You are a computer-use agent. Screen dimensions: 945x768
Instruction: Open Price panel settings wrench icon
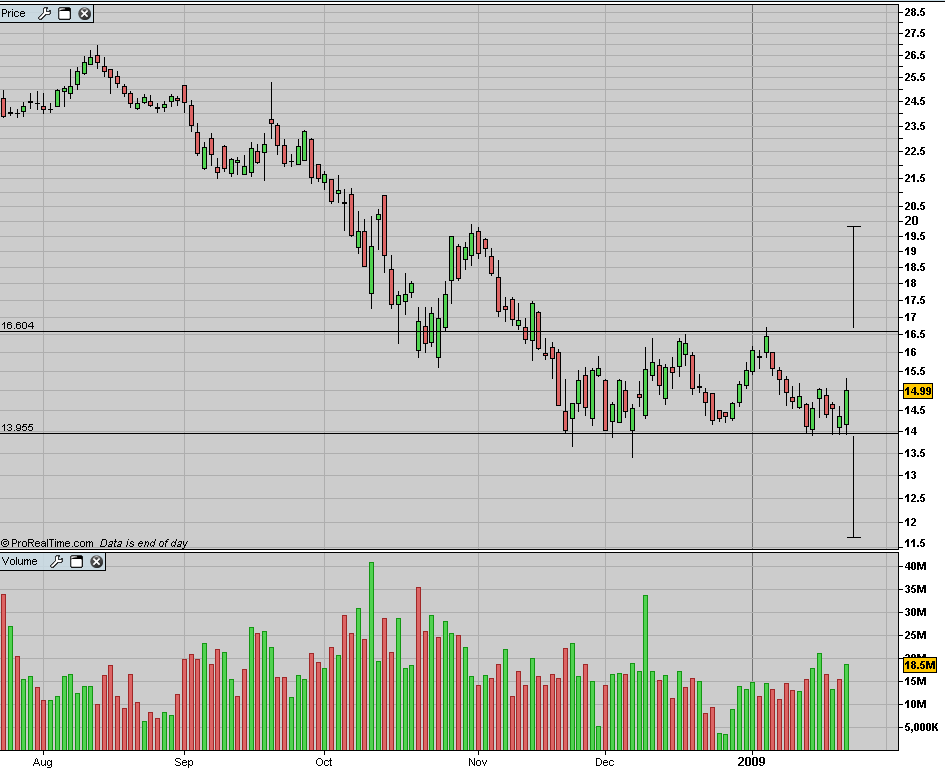pos(44,13)
